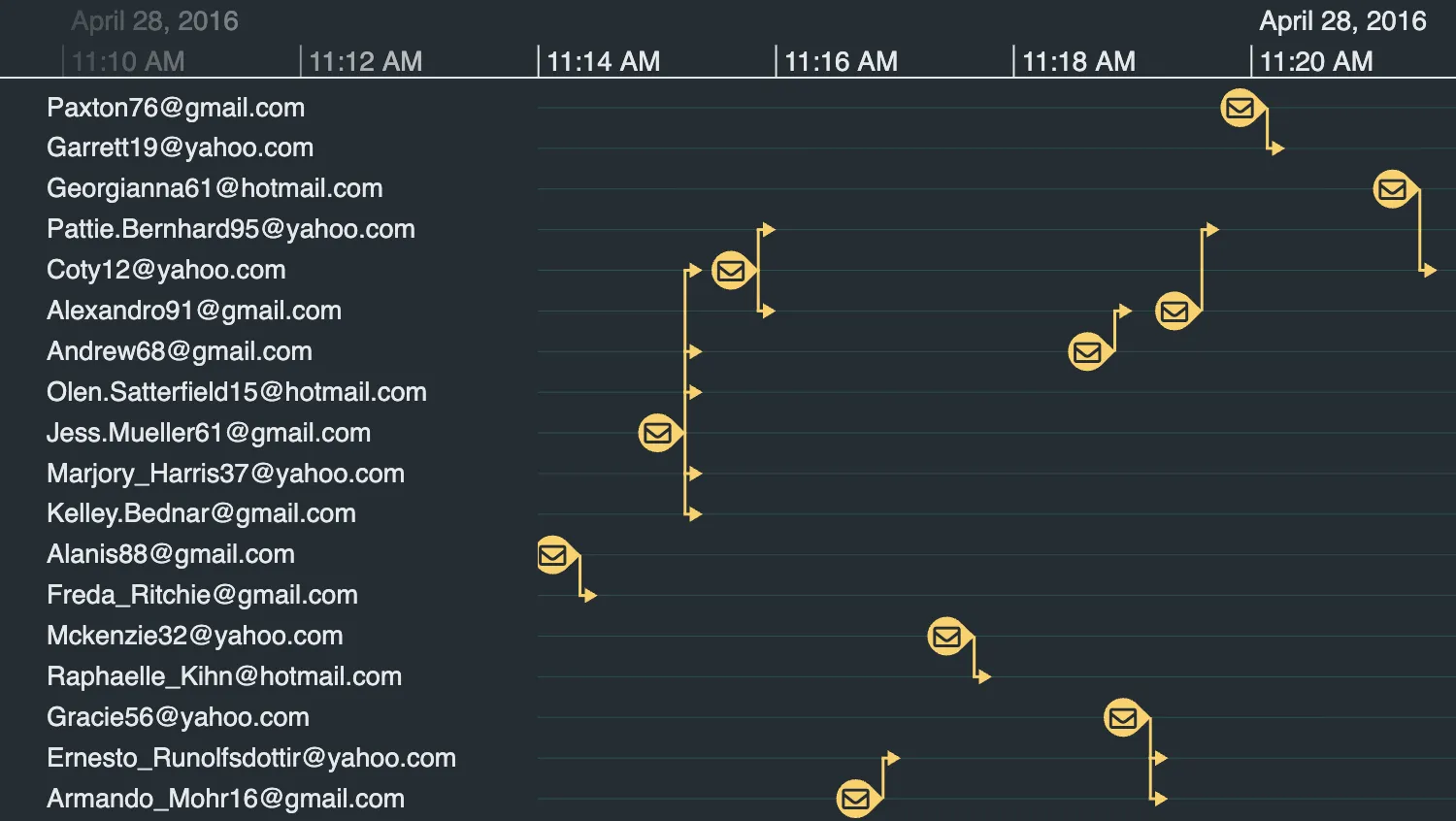
Task: Select the Pattie.Bernhard95@yahoo.com entity label
Action: [x=231, y=229]
